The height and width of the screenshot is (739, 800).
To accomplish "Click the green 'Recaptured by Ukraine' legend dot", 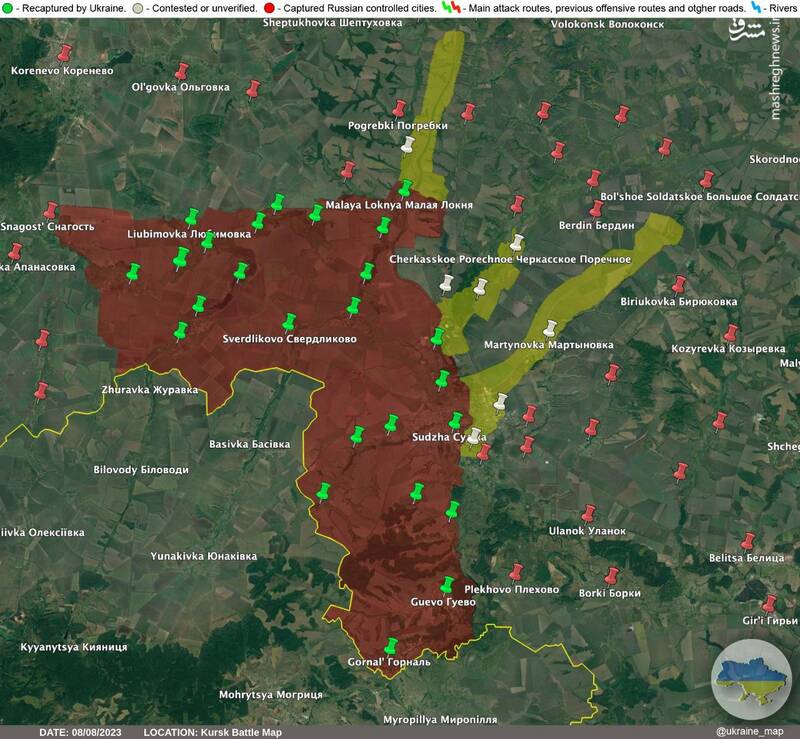I will 6,7.
